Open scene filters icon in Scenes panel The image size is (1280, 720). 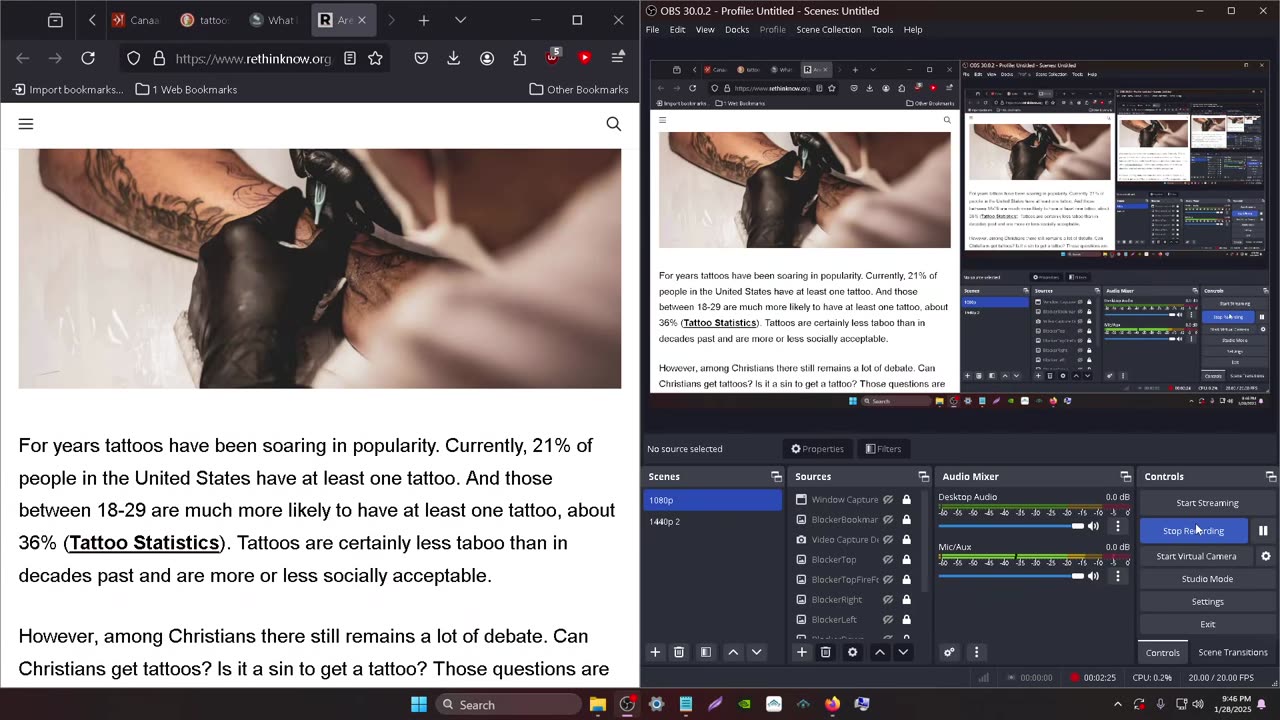706,652
